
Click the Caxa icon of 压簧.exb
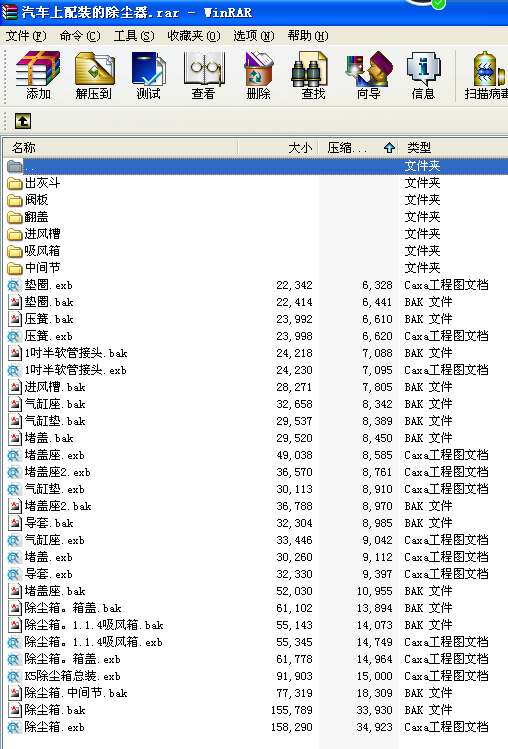click(14, 336)
